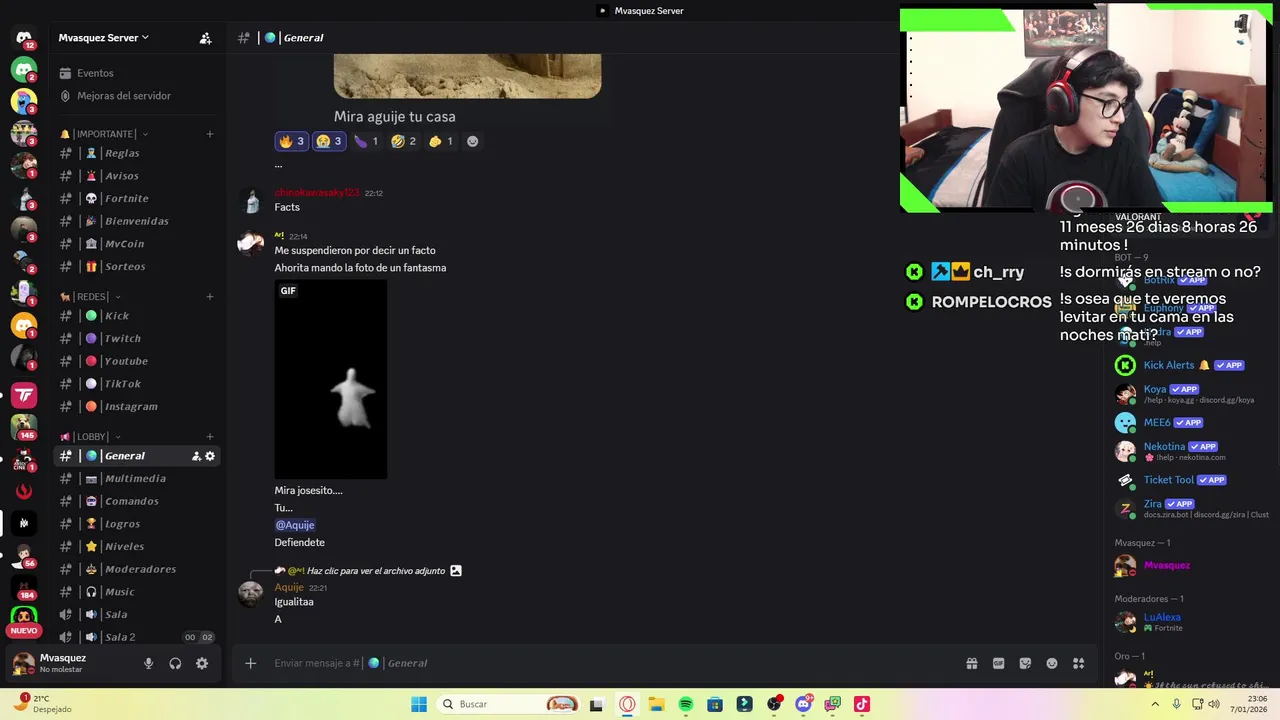This screenshot has width=1280, height=720.
Task: Click the @Aquije mention
Action: pyautogui.click(x=295, y=525)
